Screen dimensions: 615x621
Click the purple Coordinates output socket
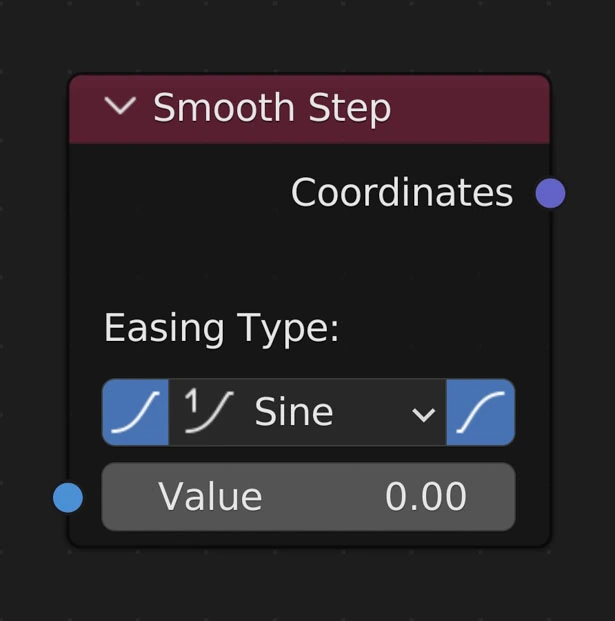pyautogui.click(x=550, y=193)
